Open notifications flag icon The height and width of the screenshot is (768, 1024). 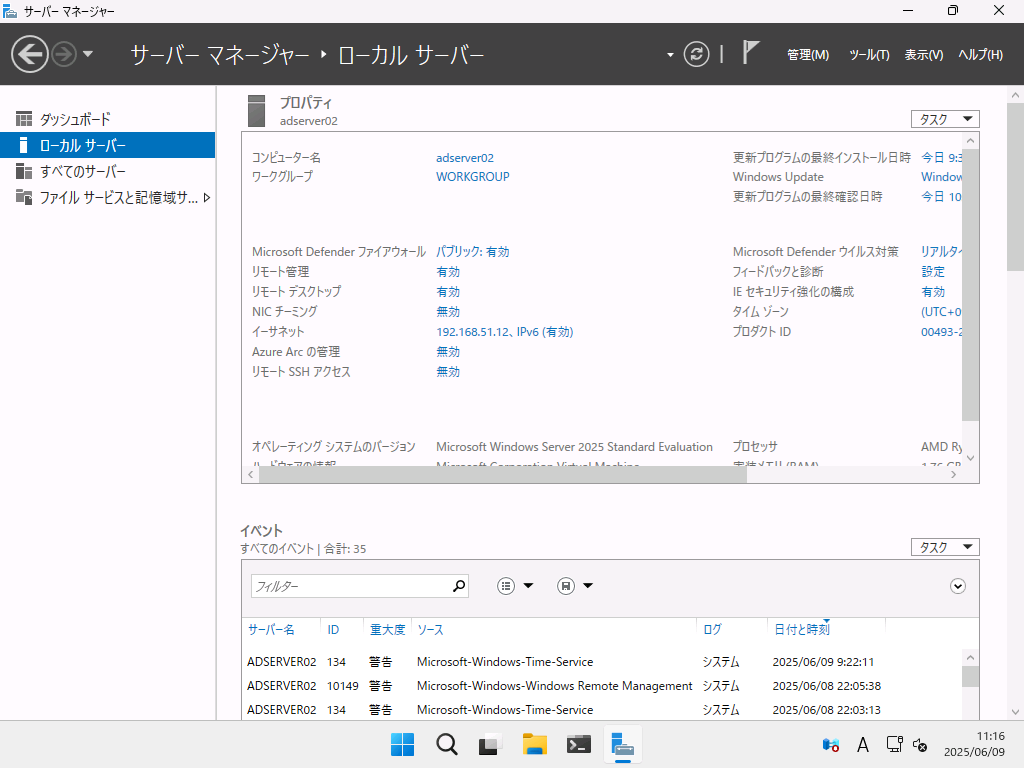[750, 53]
